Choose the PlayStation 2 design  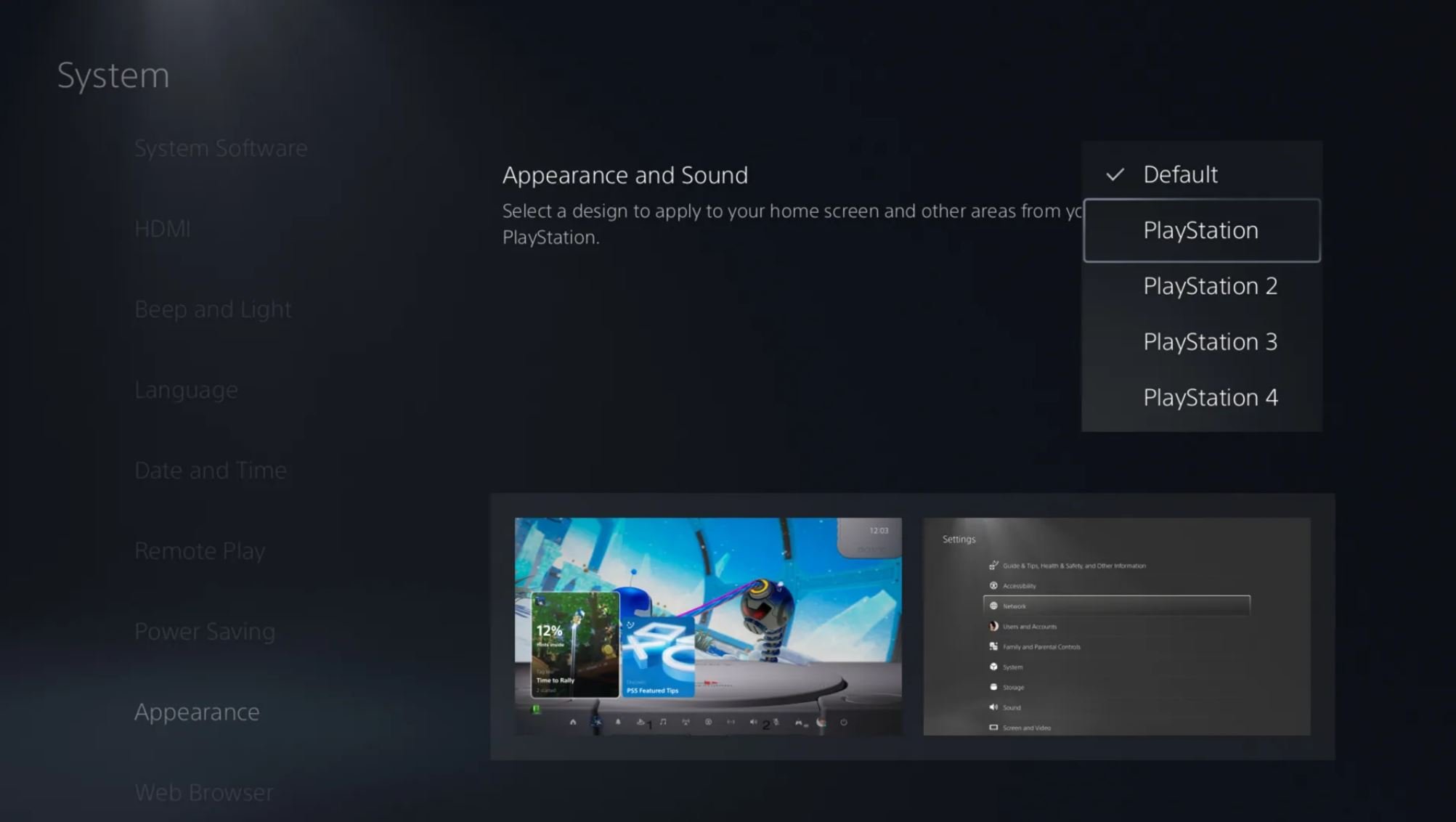[x=1210, y=286]
